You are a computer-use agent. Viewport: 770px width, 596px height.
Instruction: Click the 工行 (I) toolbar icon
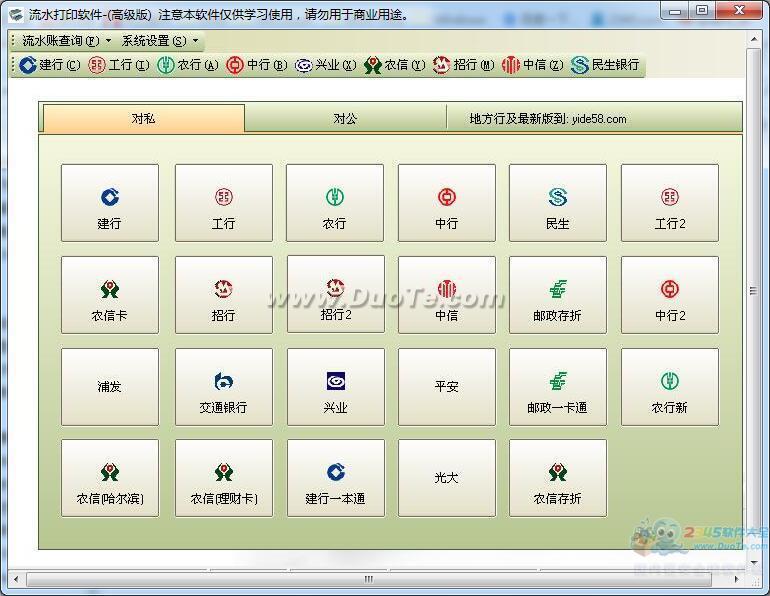(x=119, y=65)
